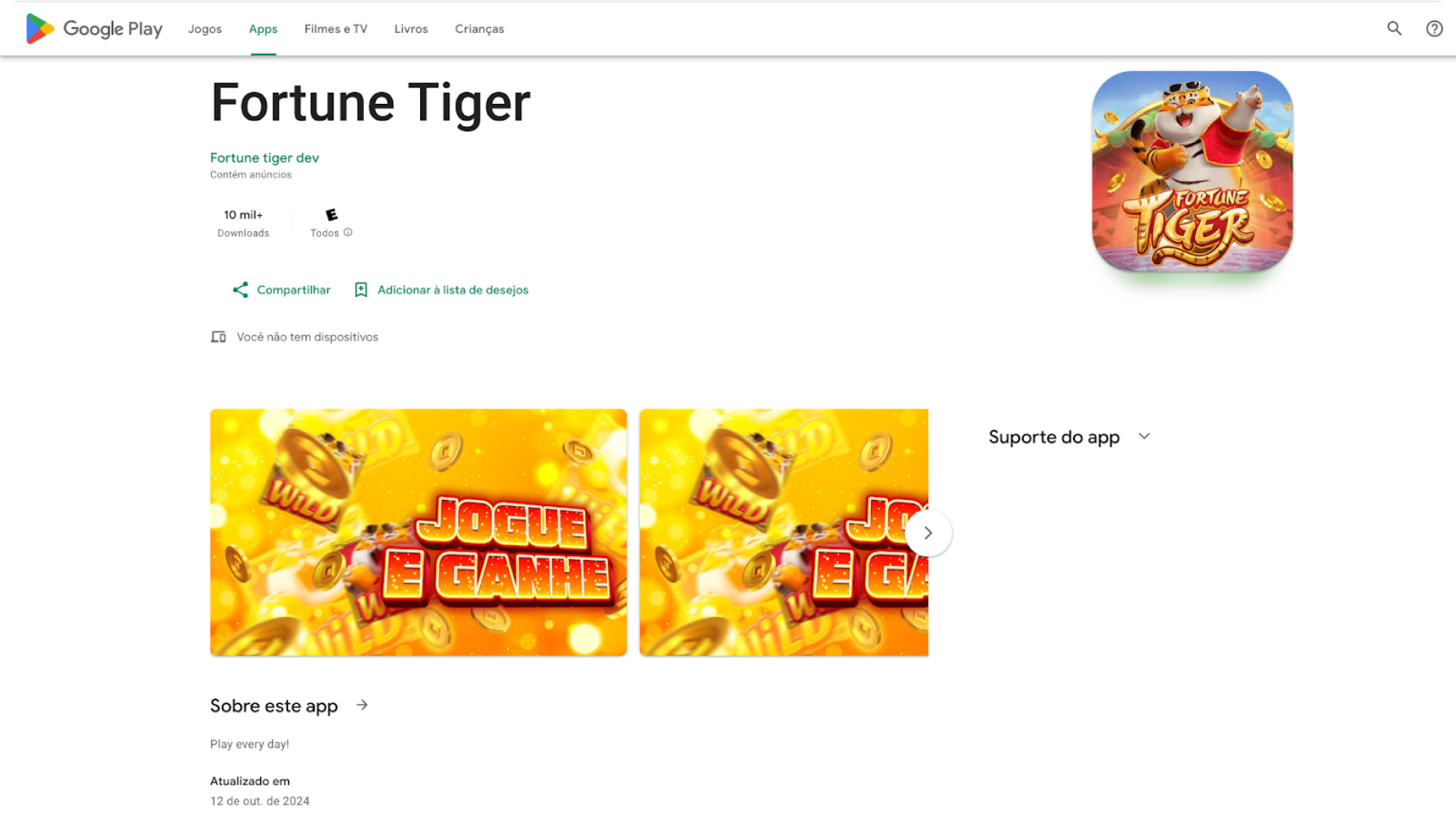Viewport: 1456px width, 825px height.
Task: Click the wishlist bookmark icon
Action: pyautogui.click(x=361, y=290)
